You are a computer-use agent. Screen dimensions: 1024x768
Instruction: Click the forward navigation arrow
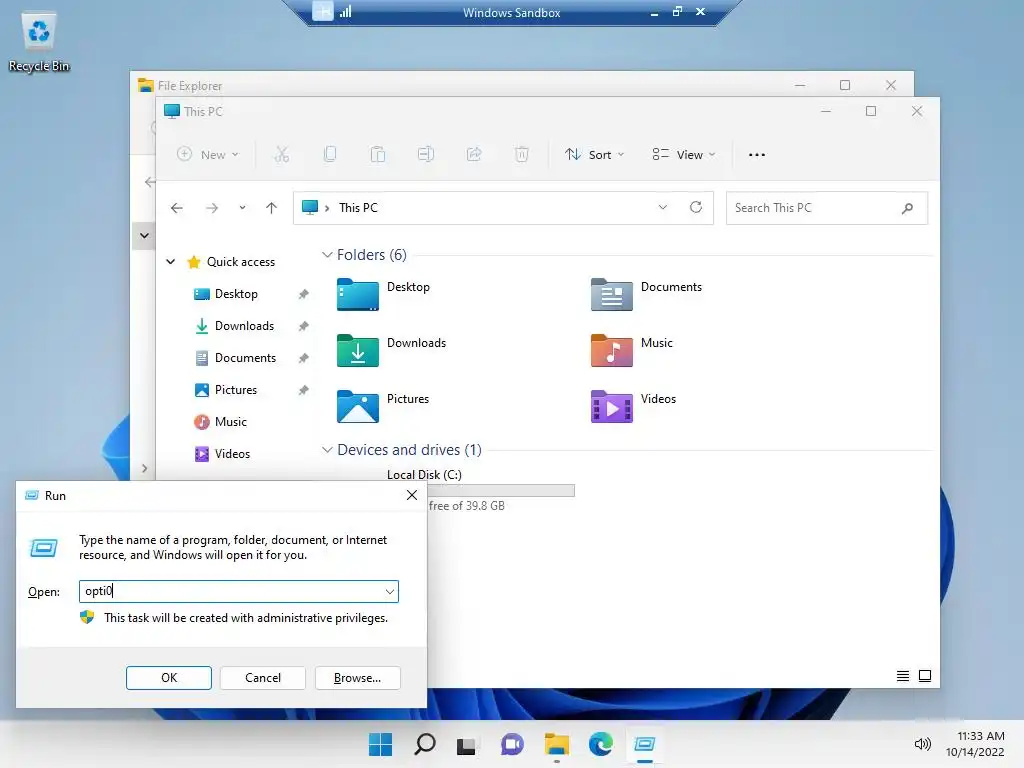click(212, 208)
